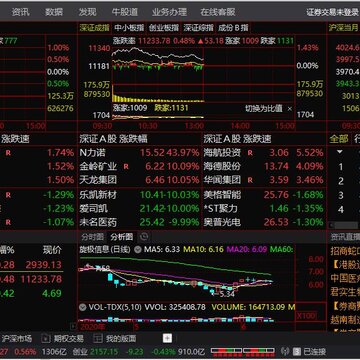The image size is (360, 360).
Task: Open the 牛股道 menu
Action: (x=125, y=12)
